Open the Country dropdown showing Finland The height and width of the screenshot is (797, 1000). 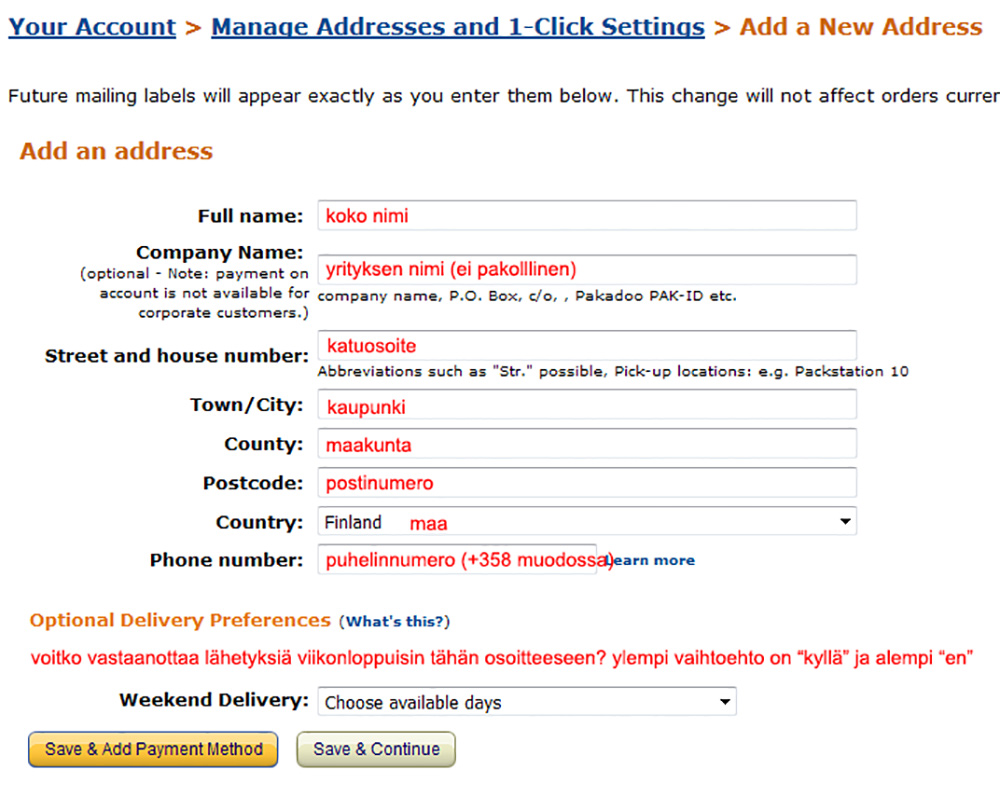tap(587, 522)
